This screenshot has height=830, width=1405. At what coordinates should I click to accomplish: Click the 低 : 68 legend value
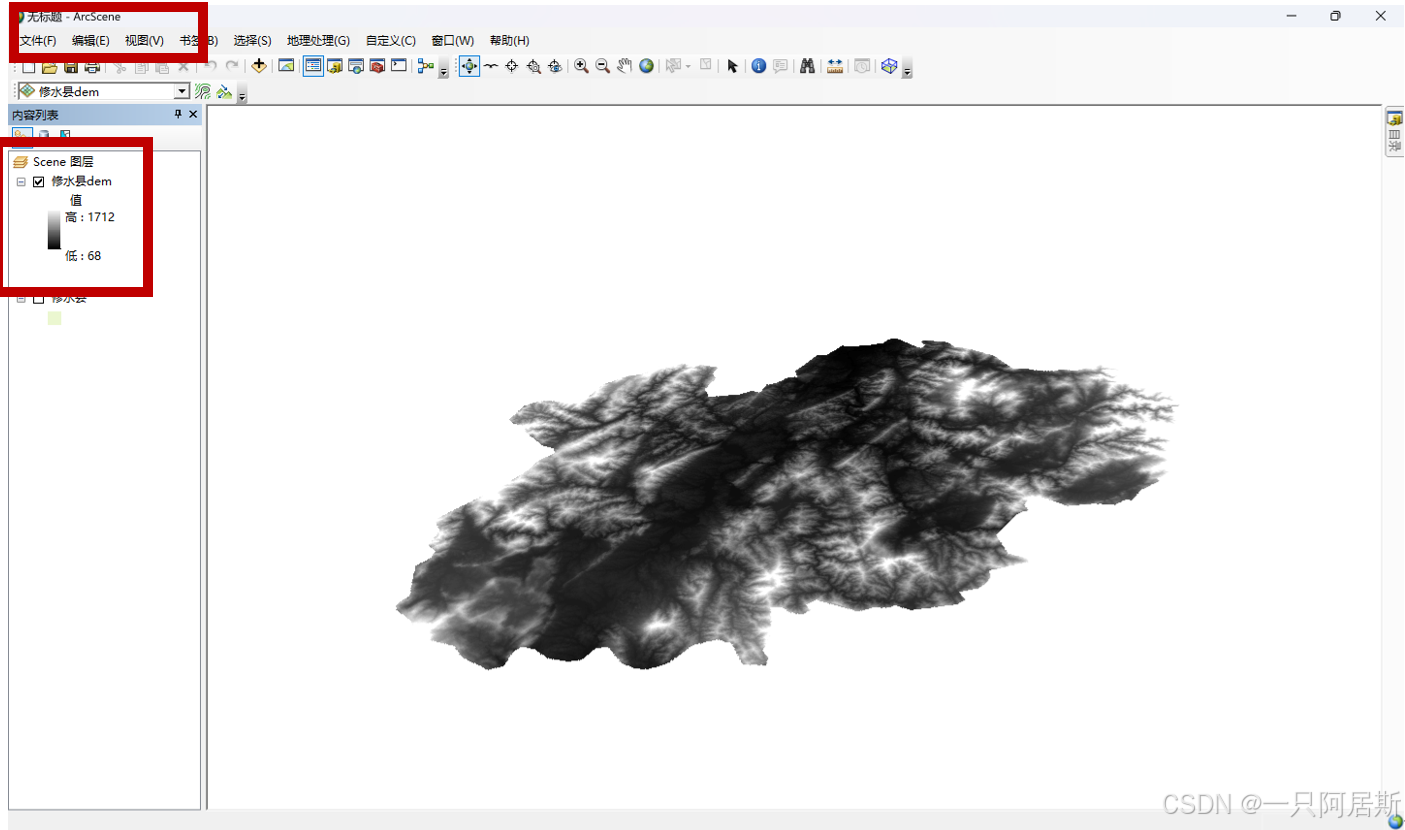click(83, 256)
